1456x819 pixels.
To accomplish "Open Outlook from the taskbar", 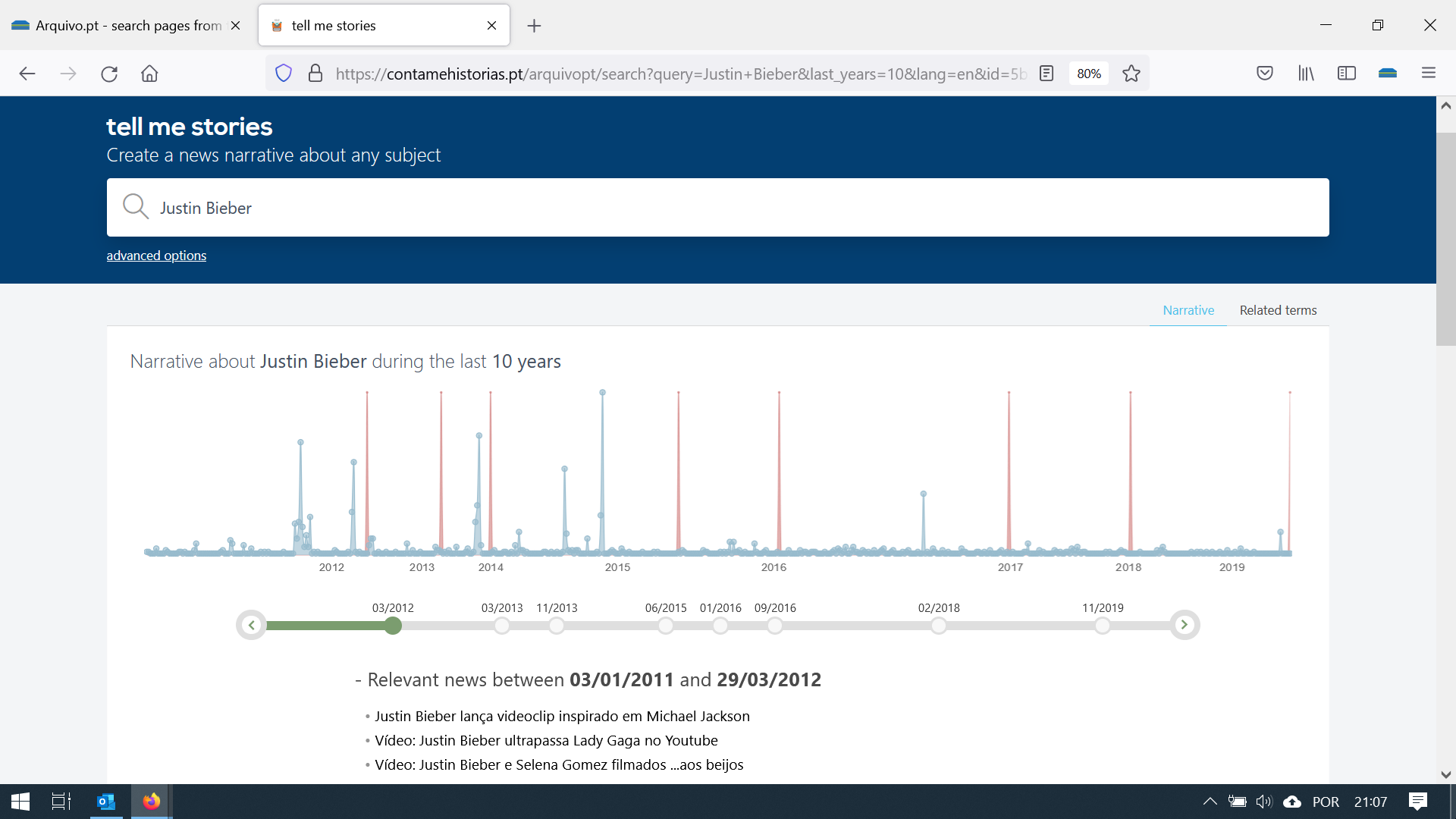I will 106,802.
